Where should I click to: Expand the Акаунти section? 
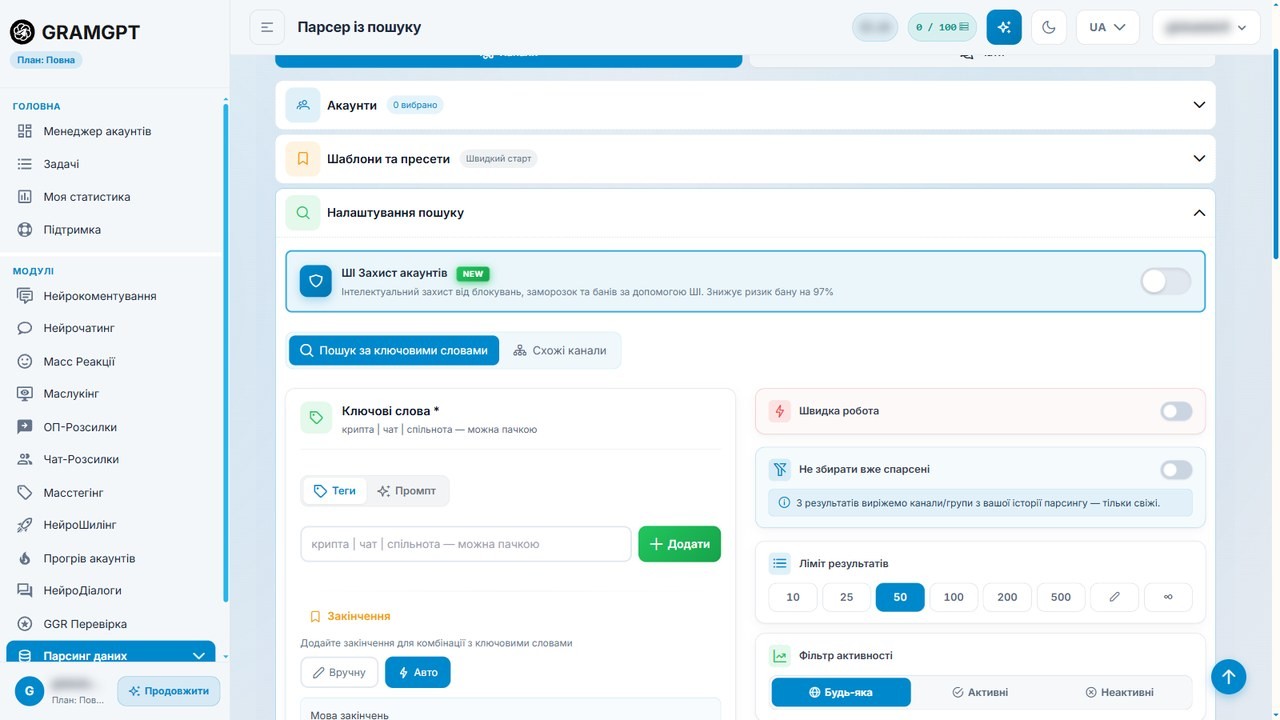click(745, 105)
